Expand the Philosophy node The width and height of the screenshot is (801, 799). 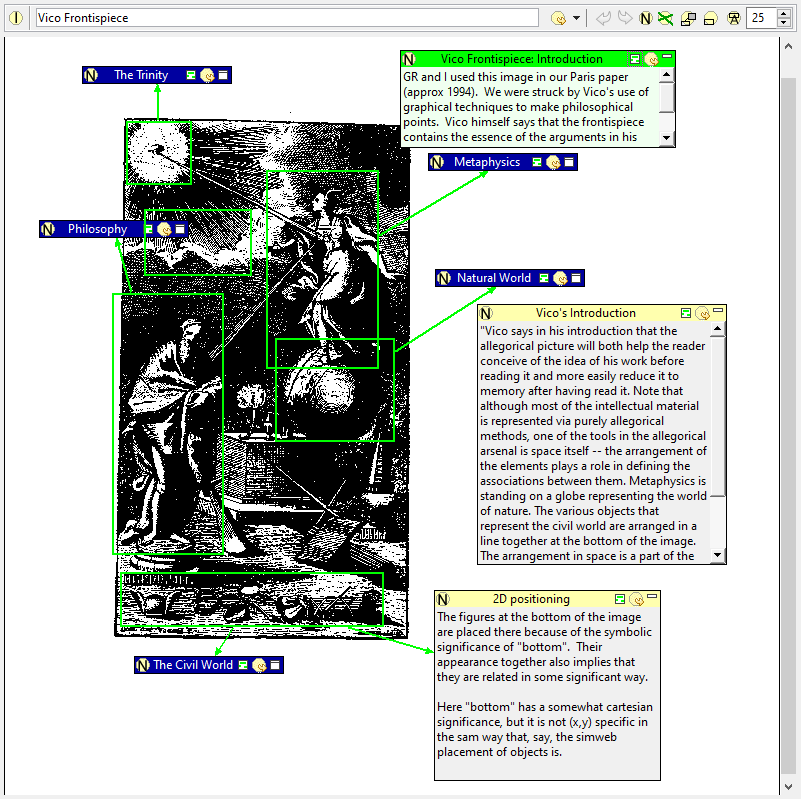180,229
